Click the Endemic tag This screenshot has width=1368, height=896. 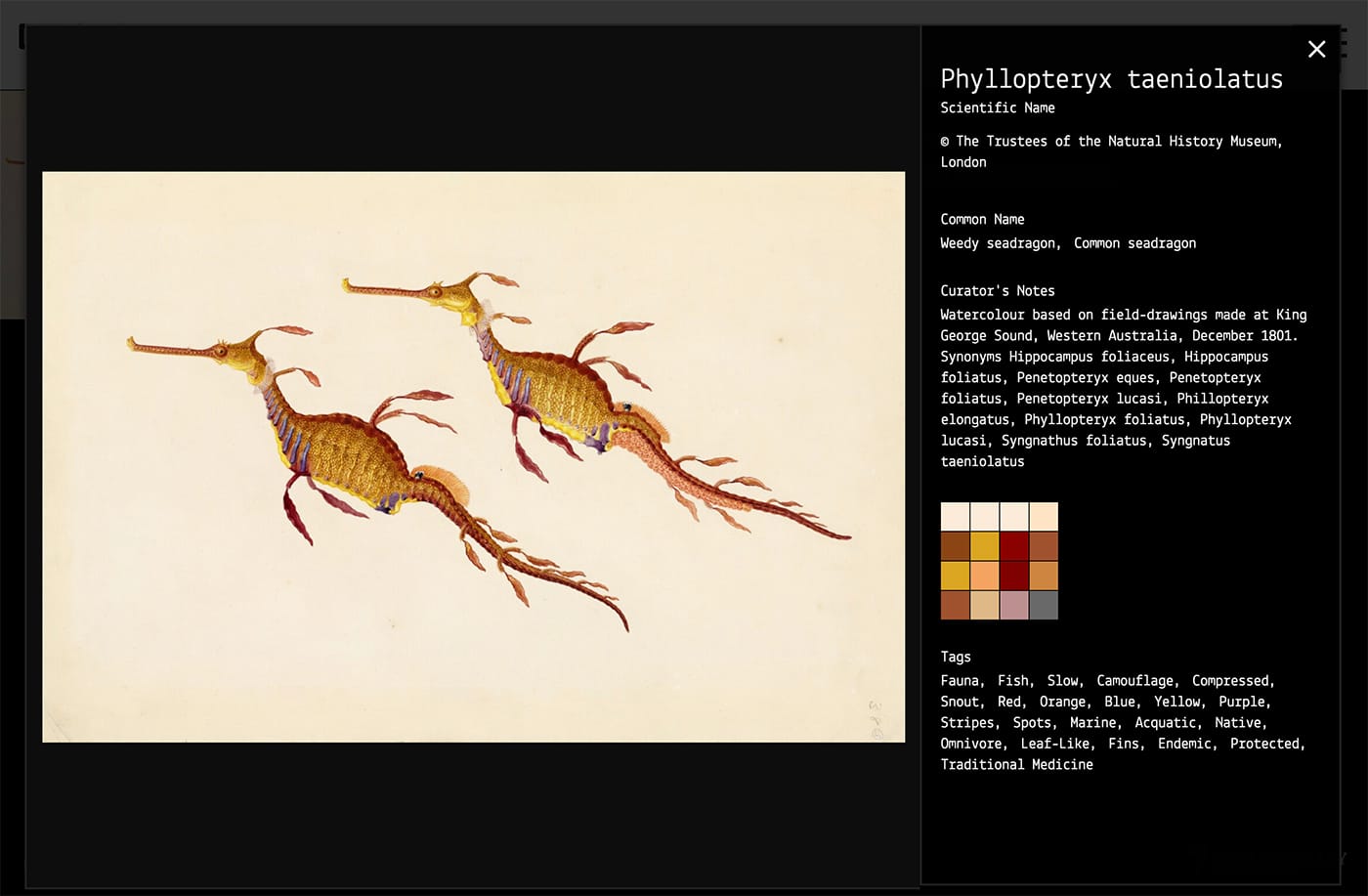(1183, 744)
